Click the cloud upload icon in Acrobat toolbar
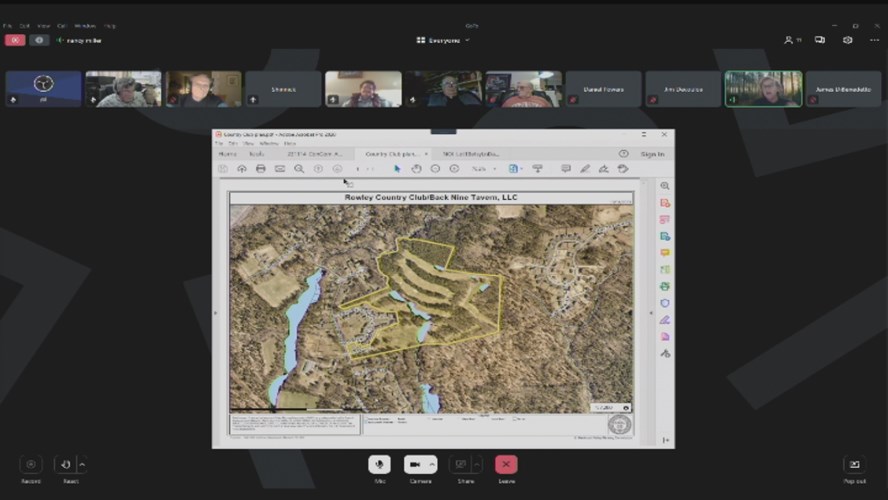Viewport: 888px width, 500px height. (242, 169)
